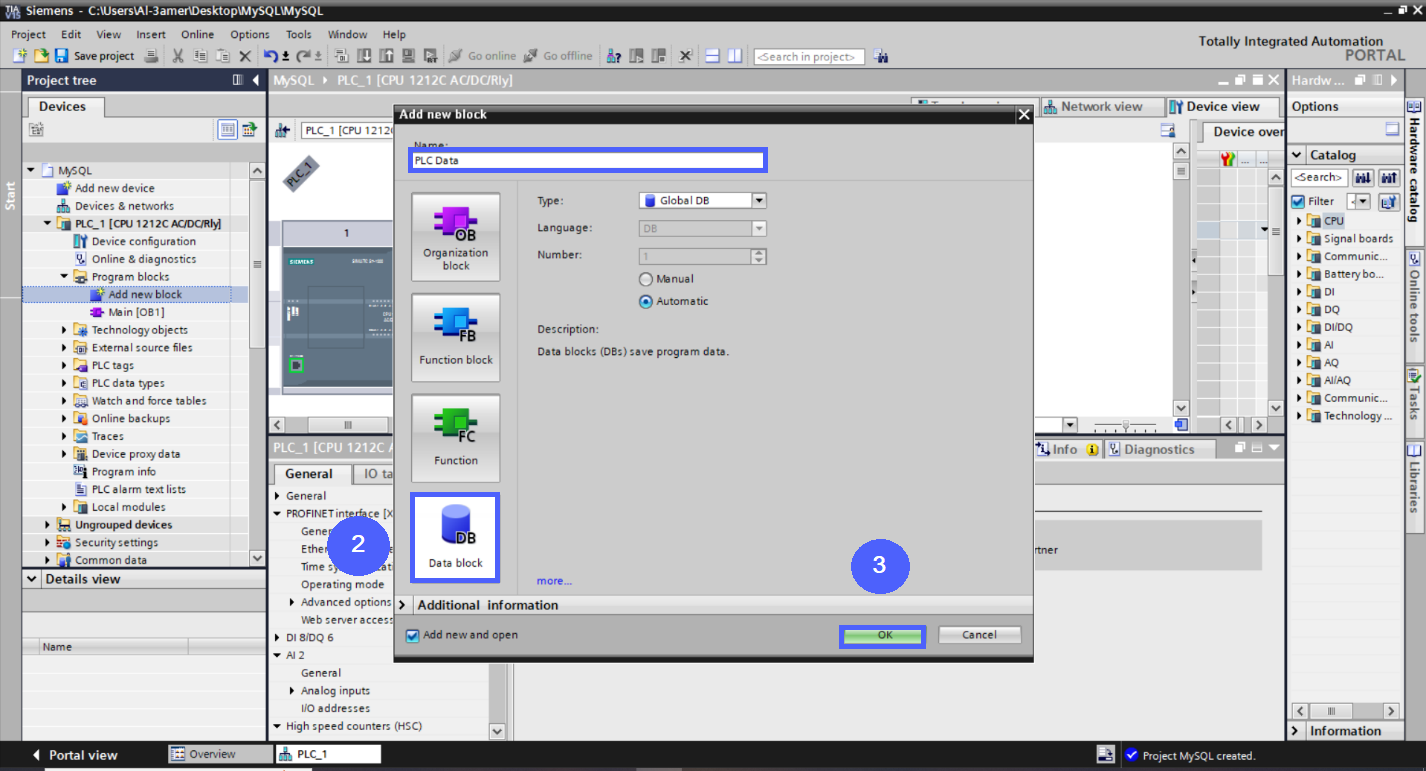Toggle Add new and open checkbox
This screenshot has height=771, width=1426.
(412, 635)
